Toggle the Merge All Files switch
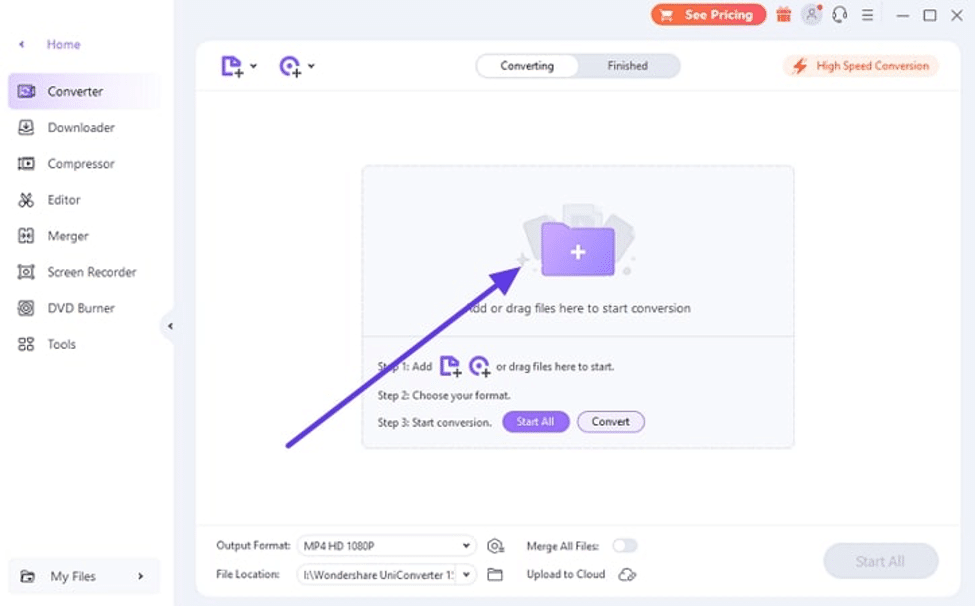The width and height of the screenshot is (977, 606). 625,546
